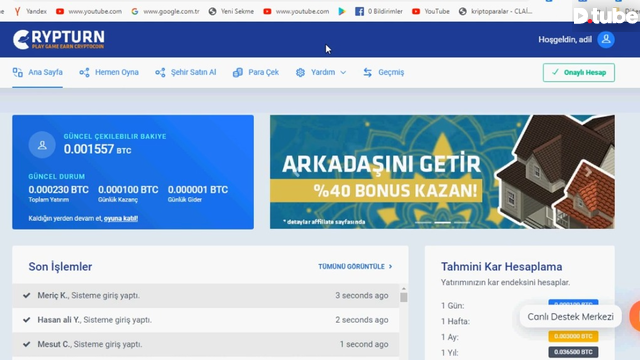Open the Canlı Destek Merkezi chat

coord(570,317)
